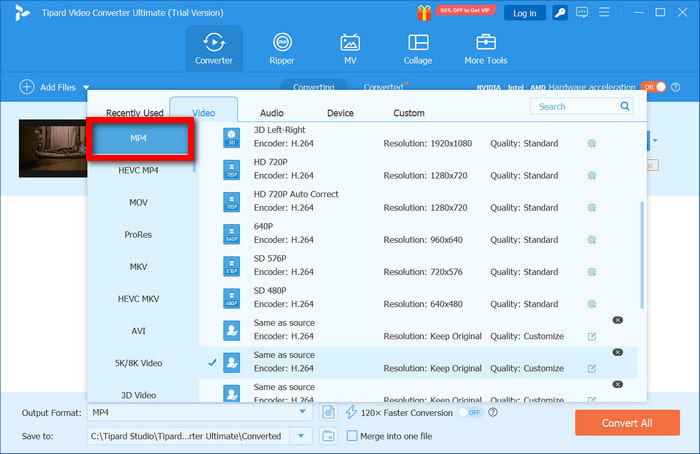
Task: Switch to the Video tab
Action: 204,112
